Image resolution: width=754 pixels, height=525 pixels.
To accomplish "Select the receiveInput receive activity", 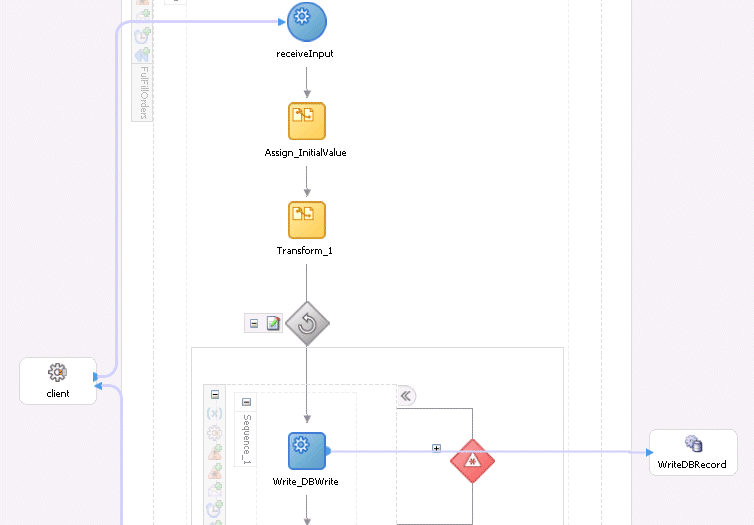I will [307, 22].
